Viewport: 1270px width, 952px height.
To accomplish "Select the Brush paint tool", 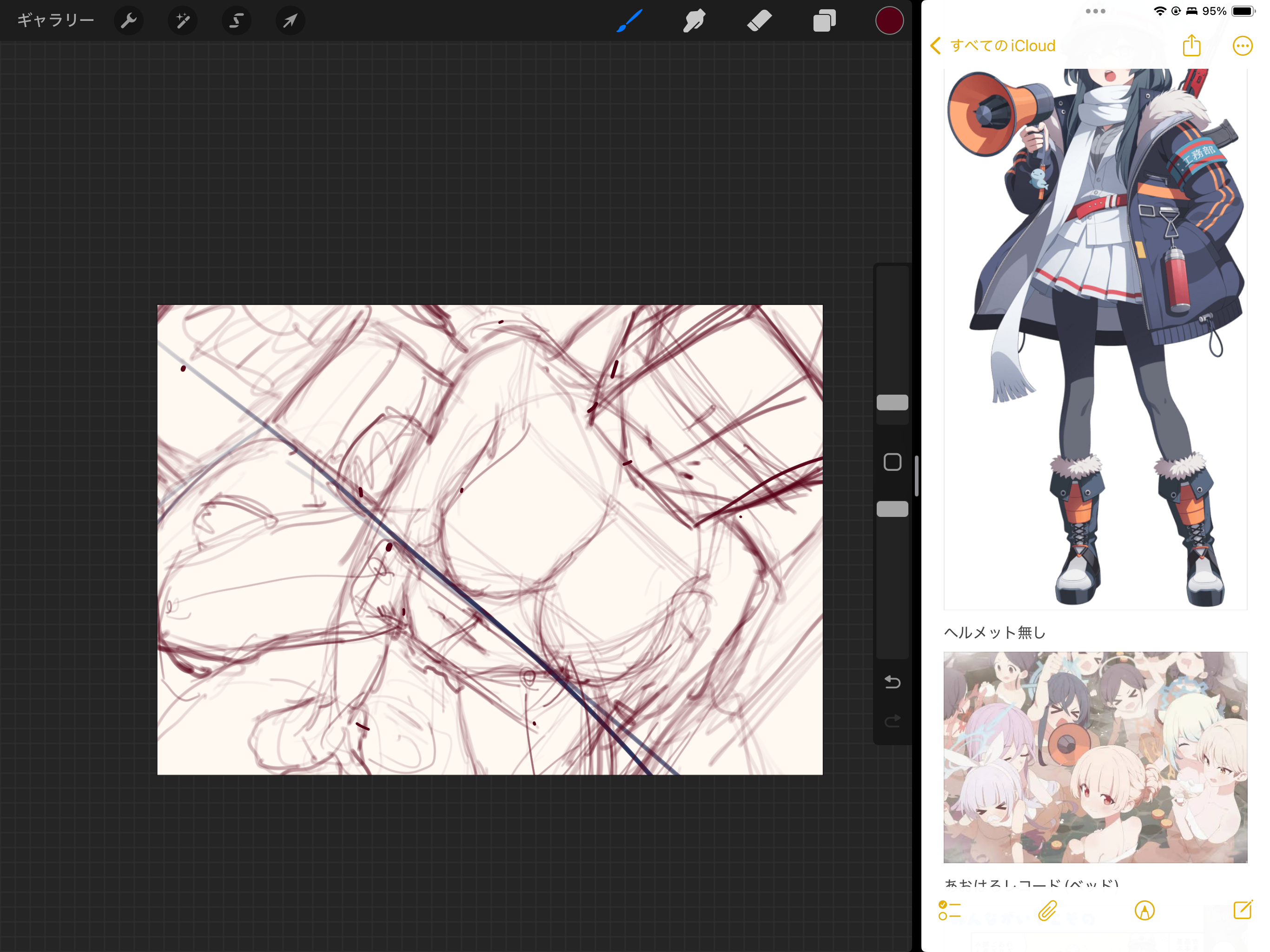I will [x=630, y=21].
